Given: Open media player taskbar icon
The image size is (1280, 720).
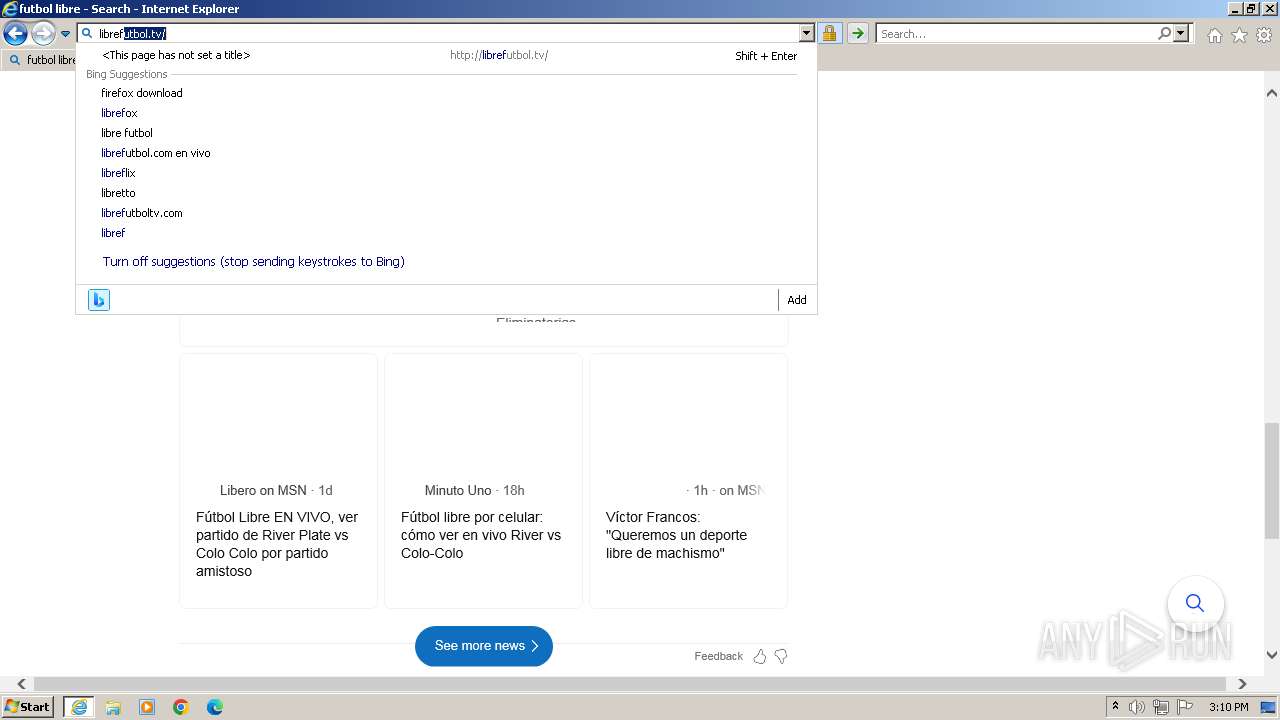Looking at the screenshot, I should (147, 707).
